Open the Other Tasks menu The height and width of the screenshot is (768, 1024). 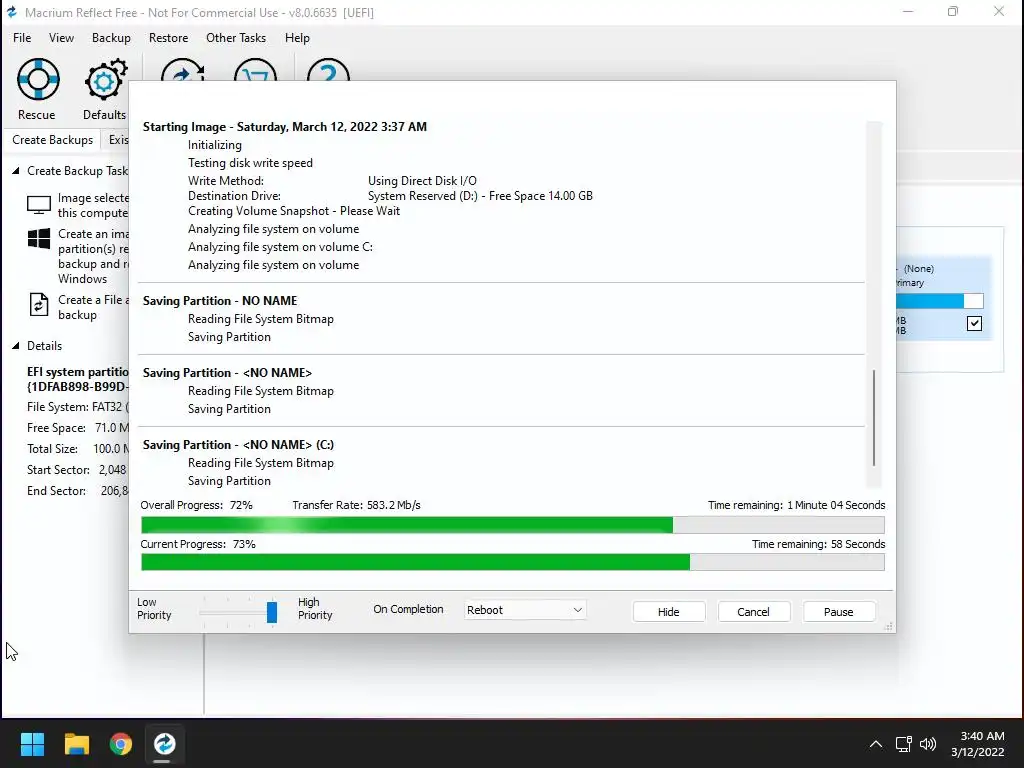(x=236, y=38)
